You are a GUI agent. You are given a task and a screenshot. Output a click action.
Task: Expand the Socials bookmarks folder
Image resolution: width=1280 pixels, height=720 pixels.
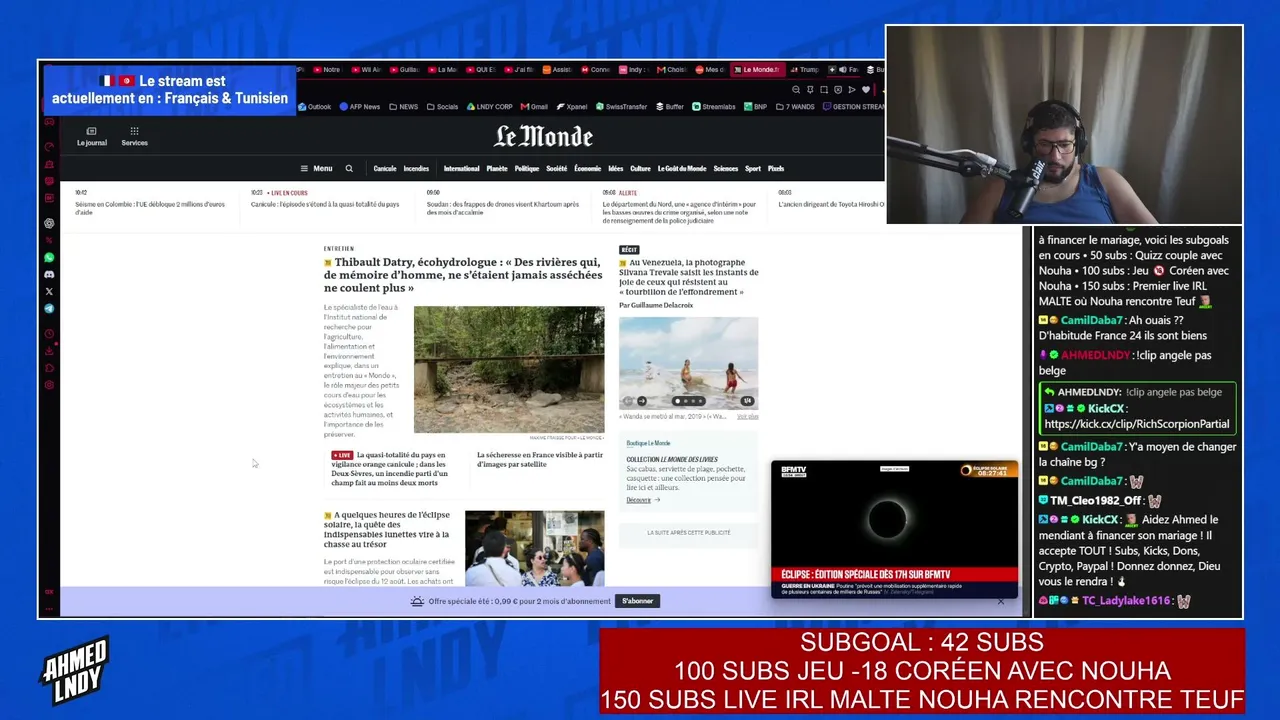[x=442, y=107]
